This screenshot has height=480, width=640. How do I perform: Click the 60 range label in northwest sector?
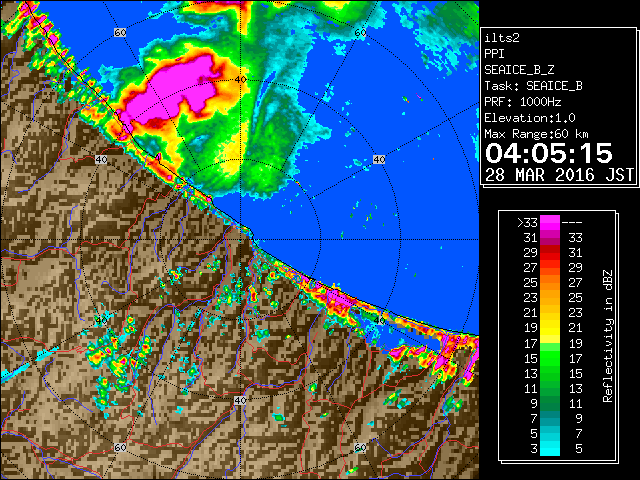tap(120, 33)
